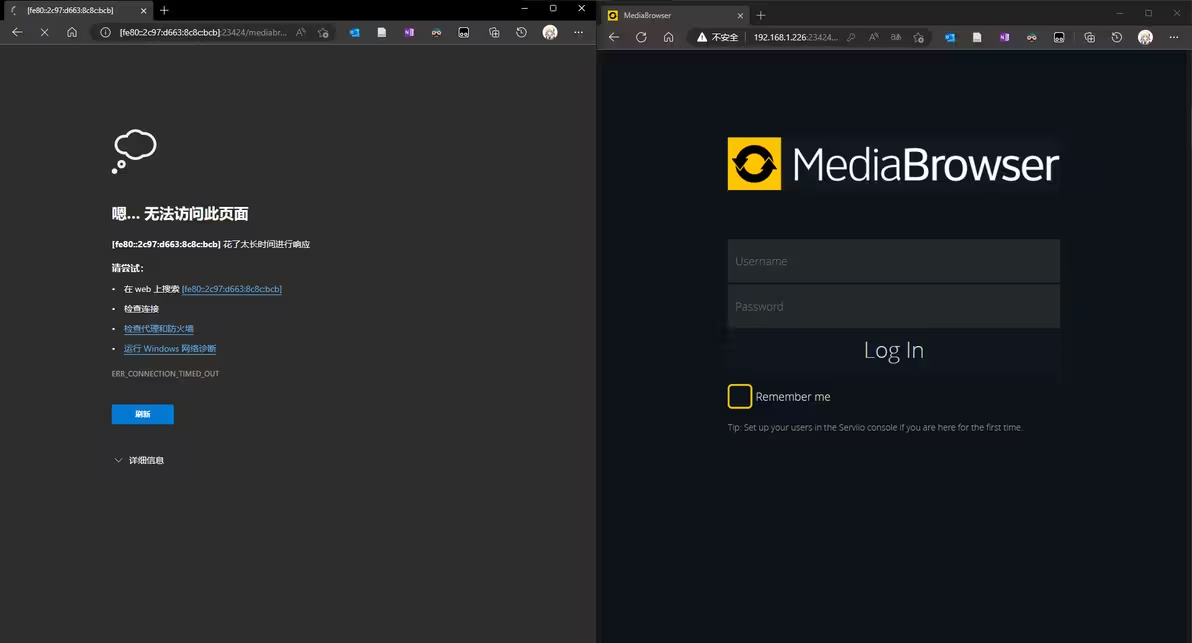Open the saved passwords key icon in address bar
The width and height of the screenshot is (1192, 643).
(851, 37)
